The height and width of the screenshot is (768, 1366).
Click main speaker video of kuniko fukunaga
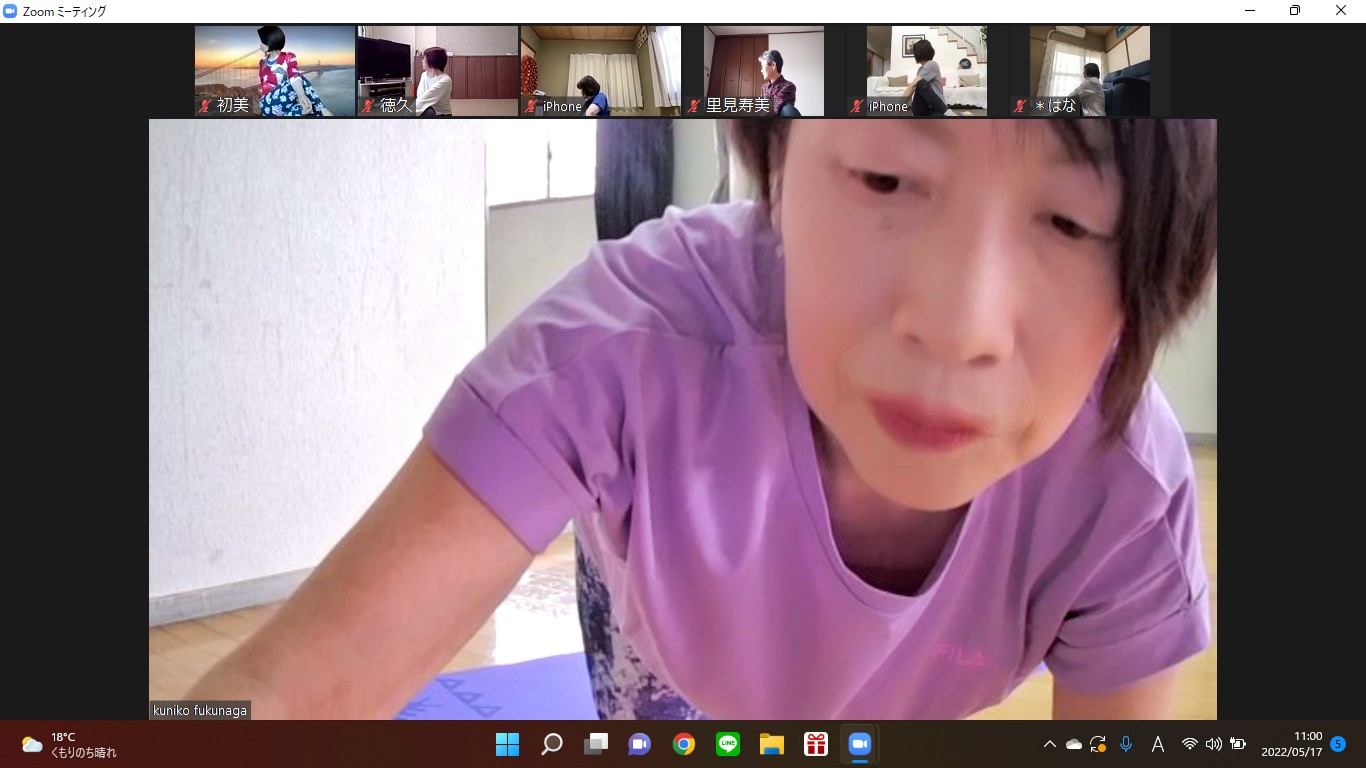coord(683,419)
